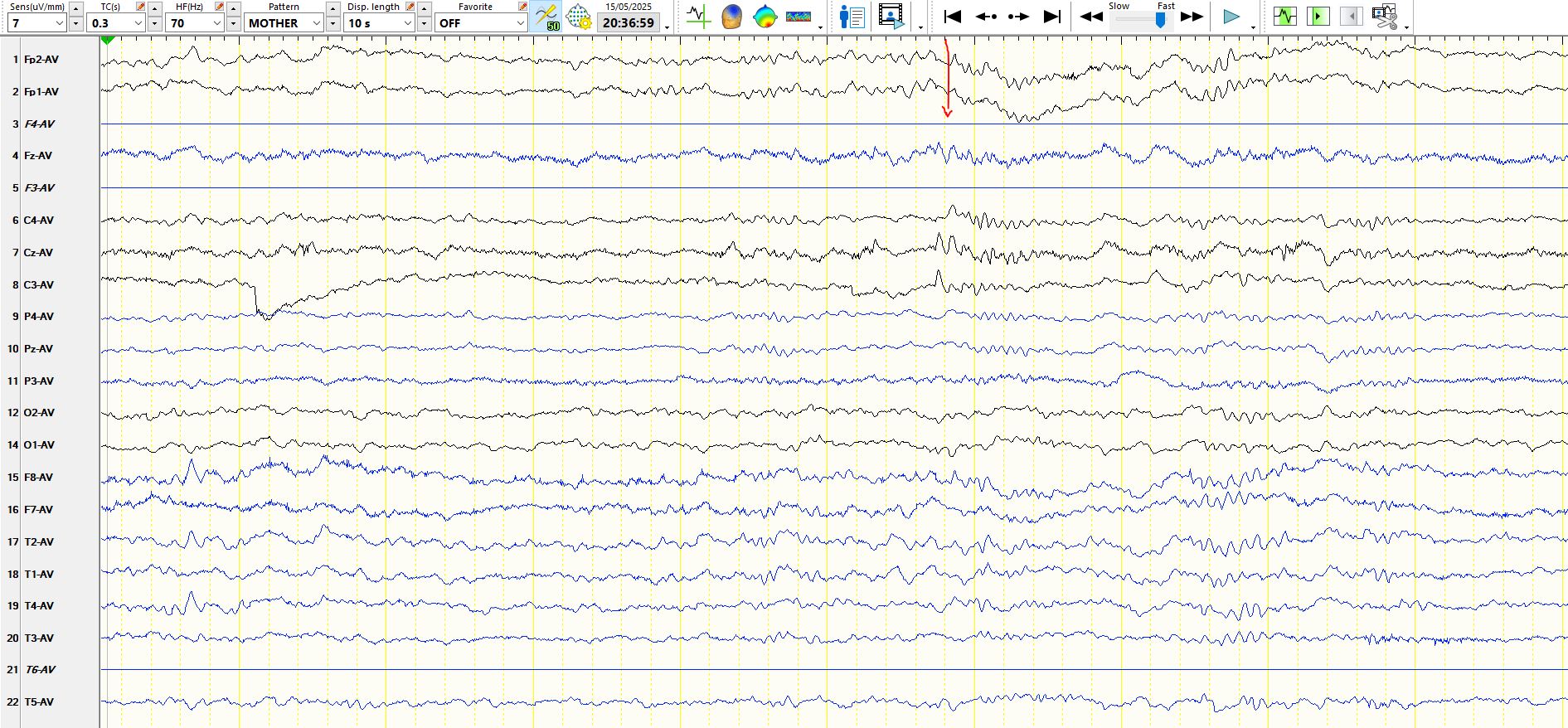Select the F4-AV channel label
Image resolution: width=1568 pixels, height=728 pixels.
coord(40,124)
